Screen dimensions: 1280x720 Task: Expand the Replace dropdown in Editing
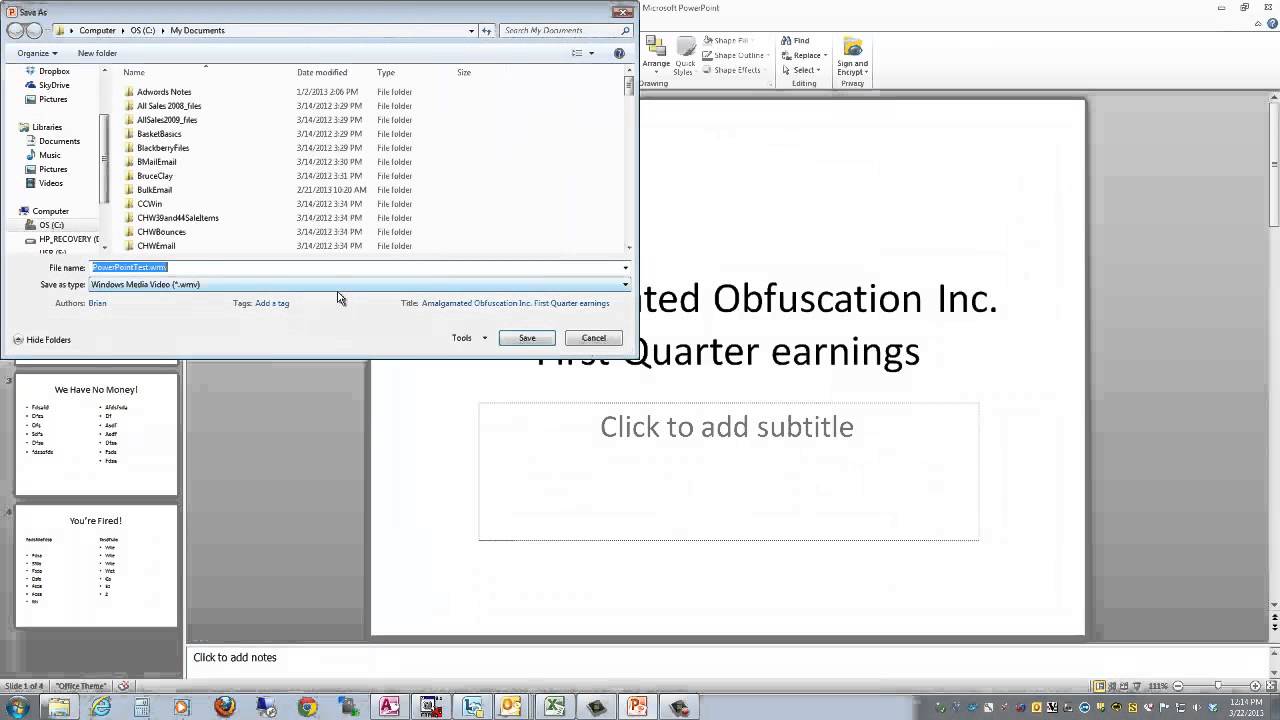[x=826, y=56]
